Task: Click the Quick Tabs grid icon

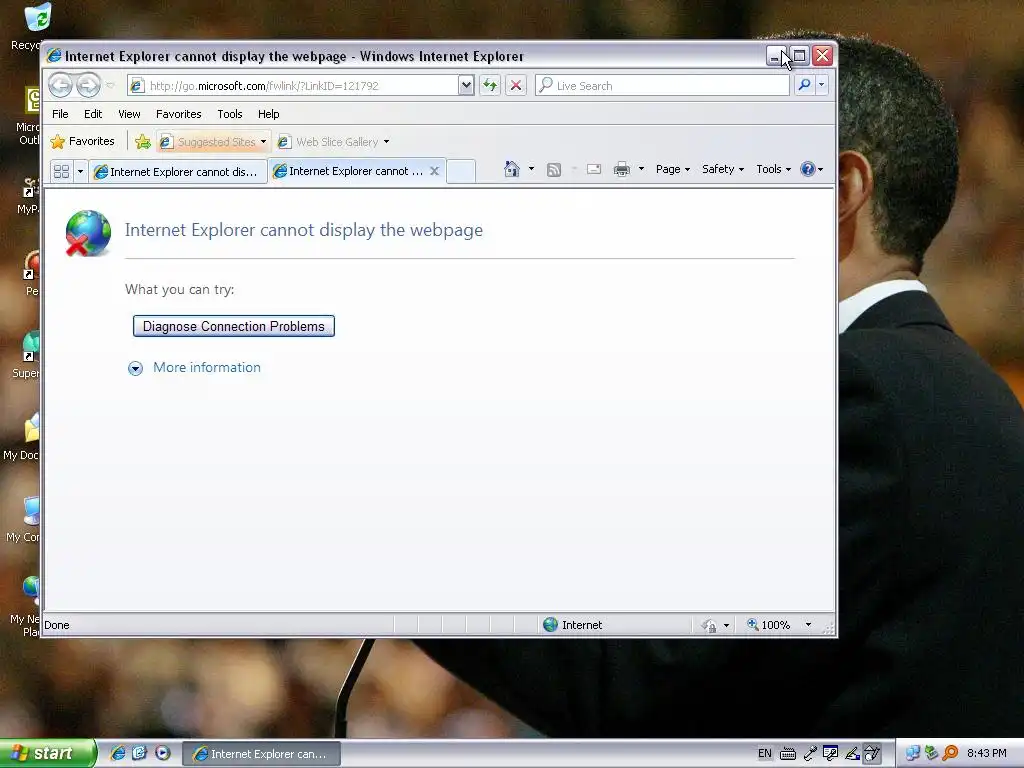Action: 61,171
